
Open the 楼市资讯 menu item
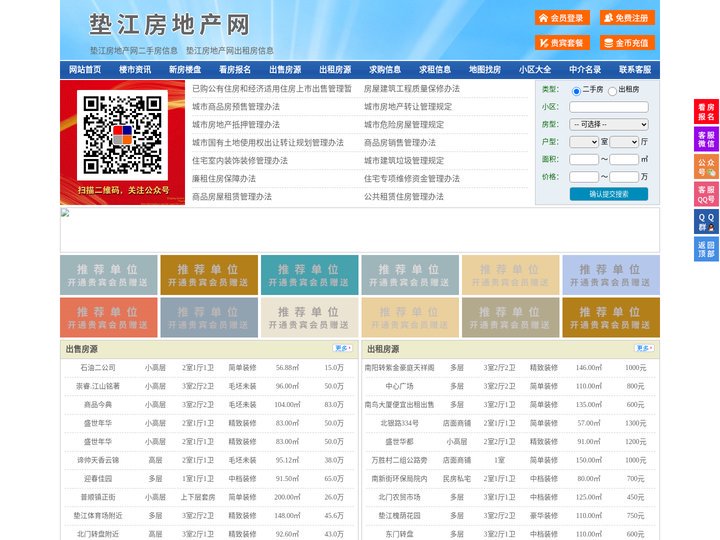pyautogui.click(x=135, y=70)
